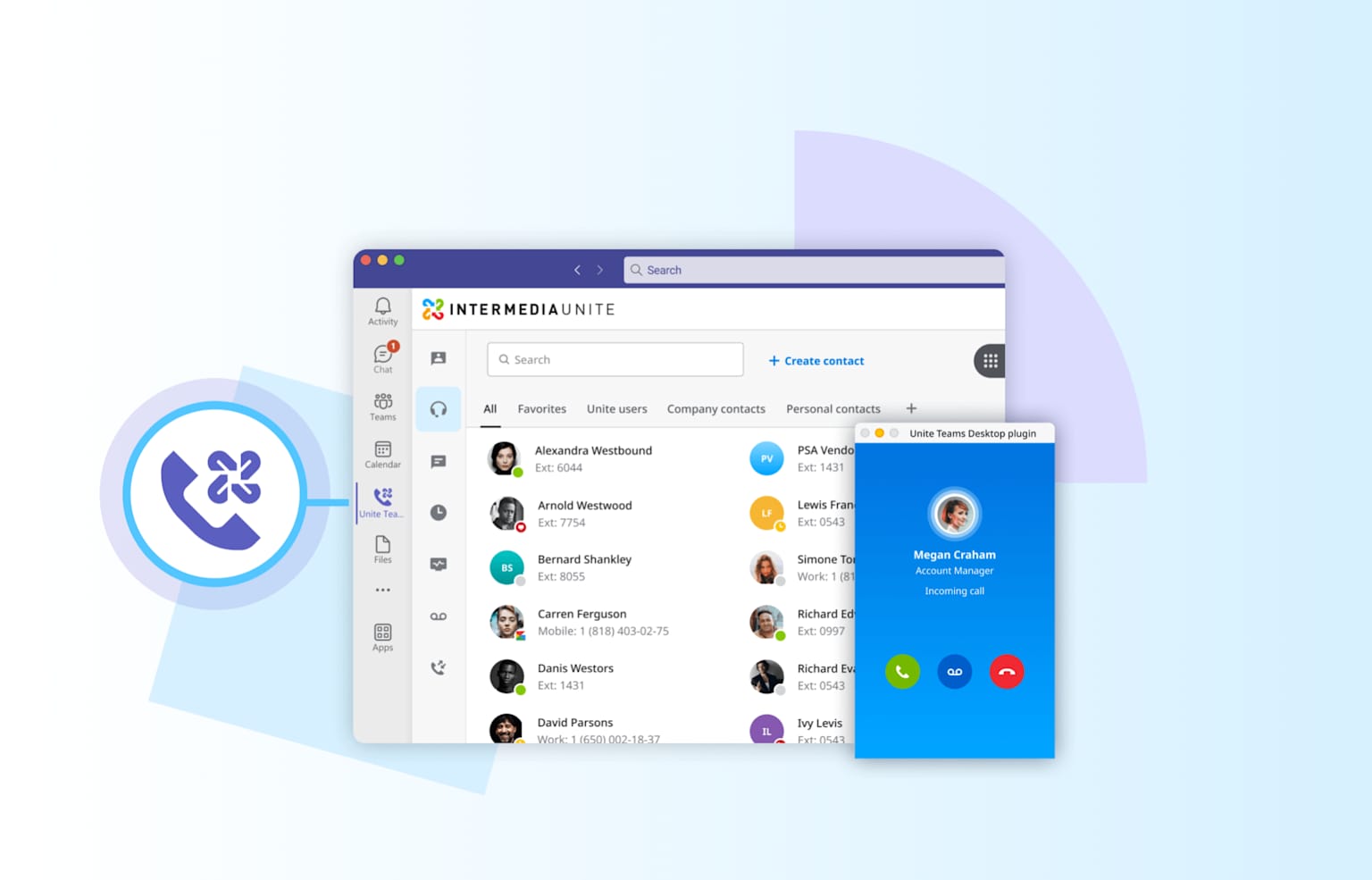Open the Activity bell in Teams sidebar

382,311
